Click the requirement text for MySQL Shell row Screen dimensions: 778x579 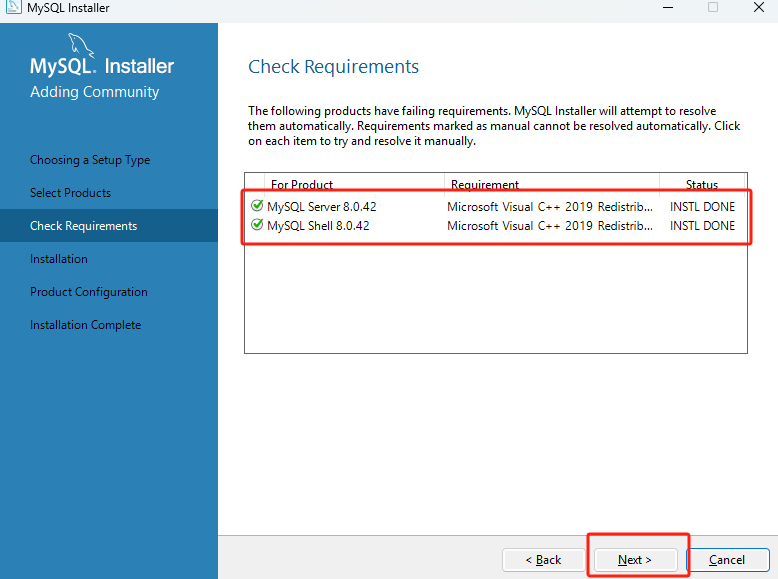550,226
